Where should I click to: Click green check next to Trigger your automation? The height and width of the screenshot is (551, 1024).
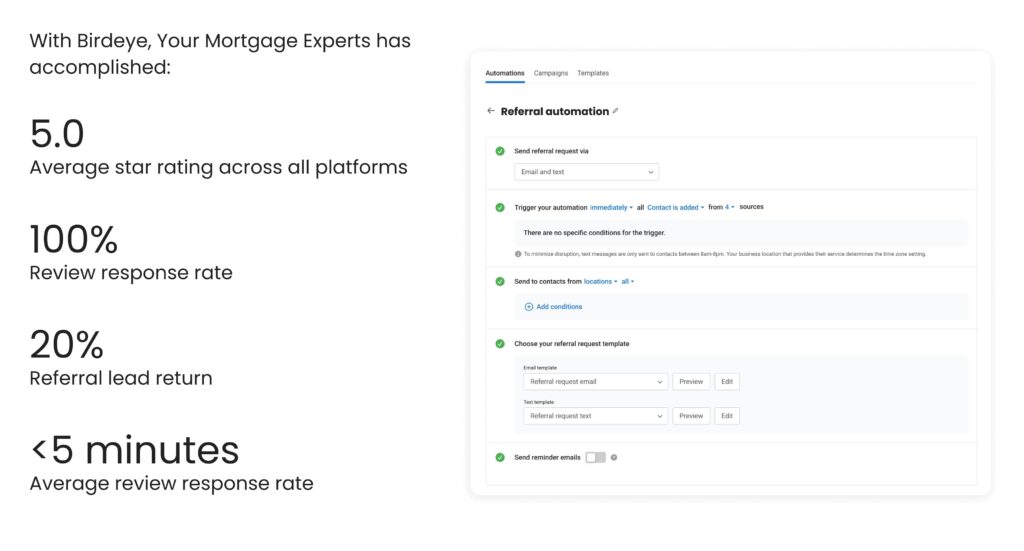coord(500,207)
